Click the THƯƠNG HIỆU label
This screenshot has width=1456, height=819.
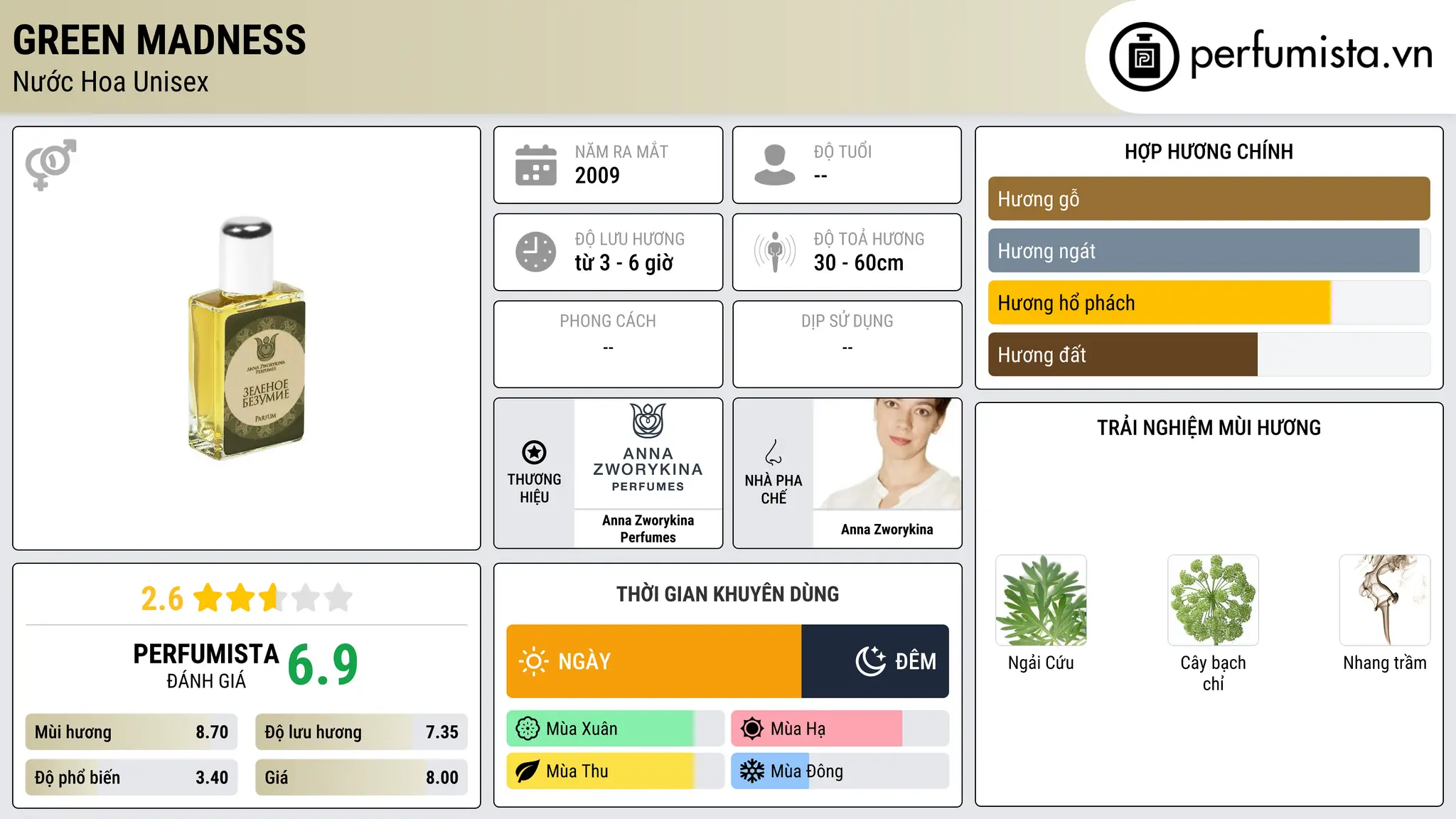point(534,488)
